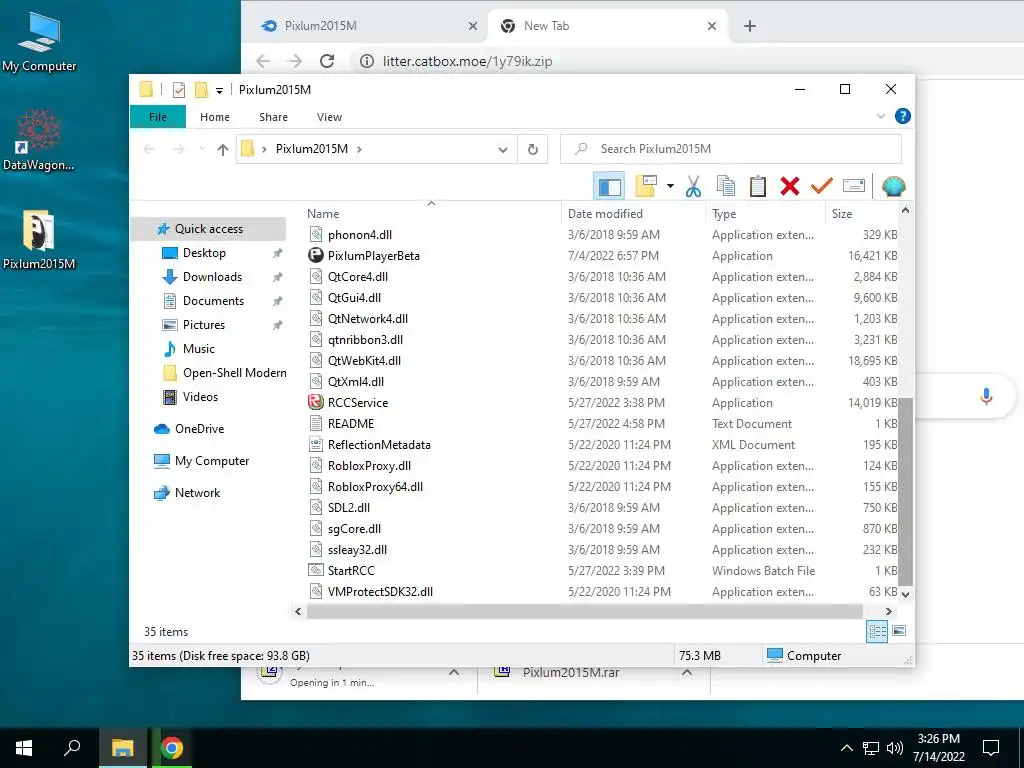Select Documents in navigation pane

point(213,301)
